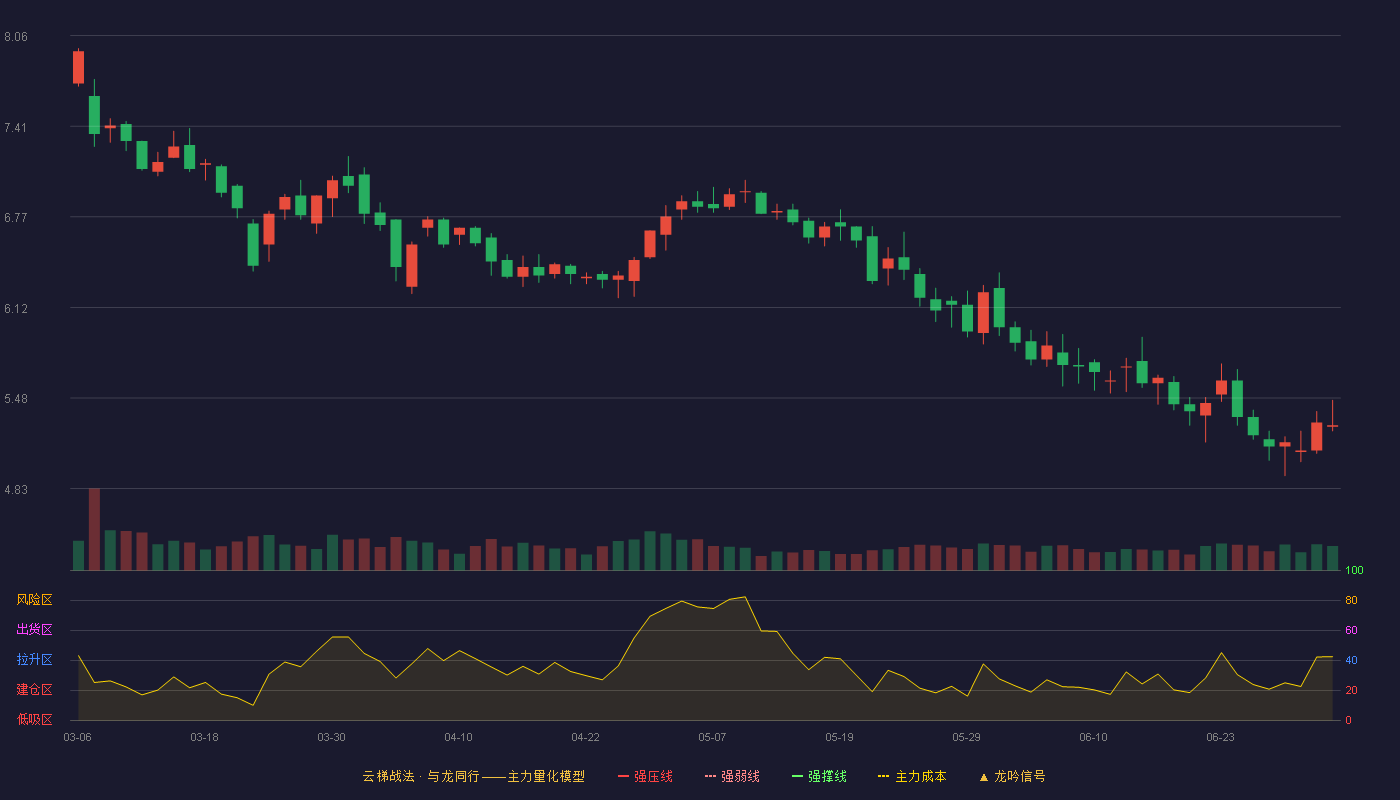Toggle the 主力成本 legend series
The width and height of the screenshot is (1400, 800).
tap(912, 776)
